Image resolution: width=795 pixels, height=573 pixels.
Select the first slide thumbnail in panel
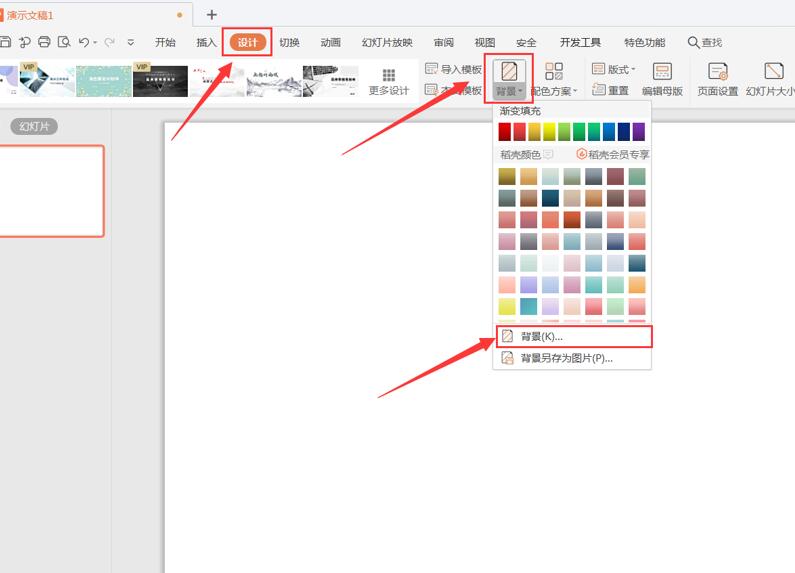pyautogui.click(x=52, y=190)
